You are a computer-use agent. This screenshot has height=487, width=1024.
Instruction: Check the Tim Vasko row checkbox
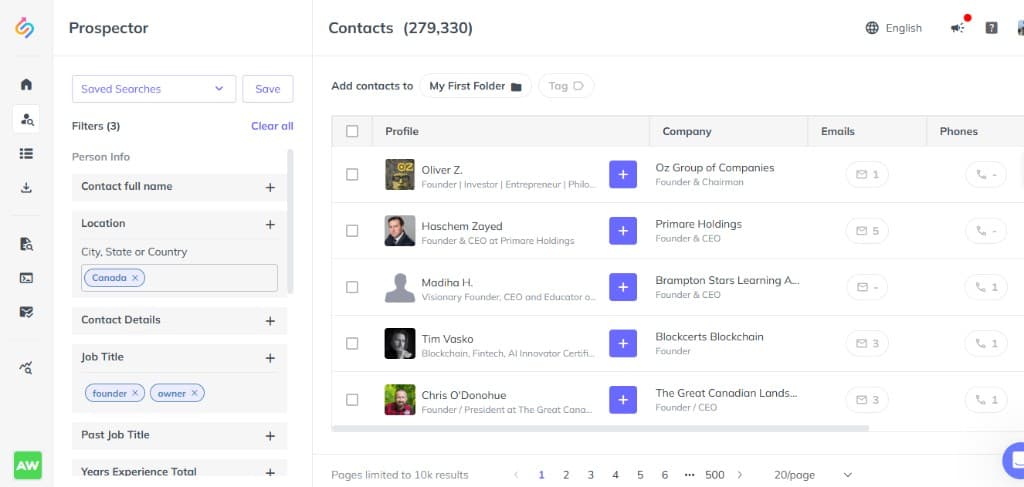pyautogui.click(x=352, y=343)
